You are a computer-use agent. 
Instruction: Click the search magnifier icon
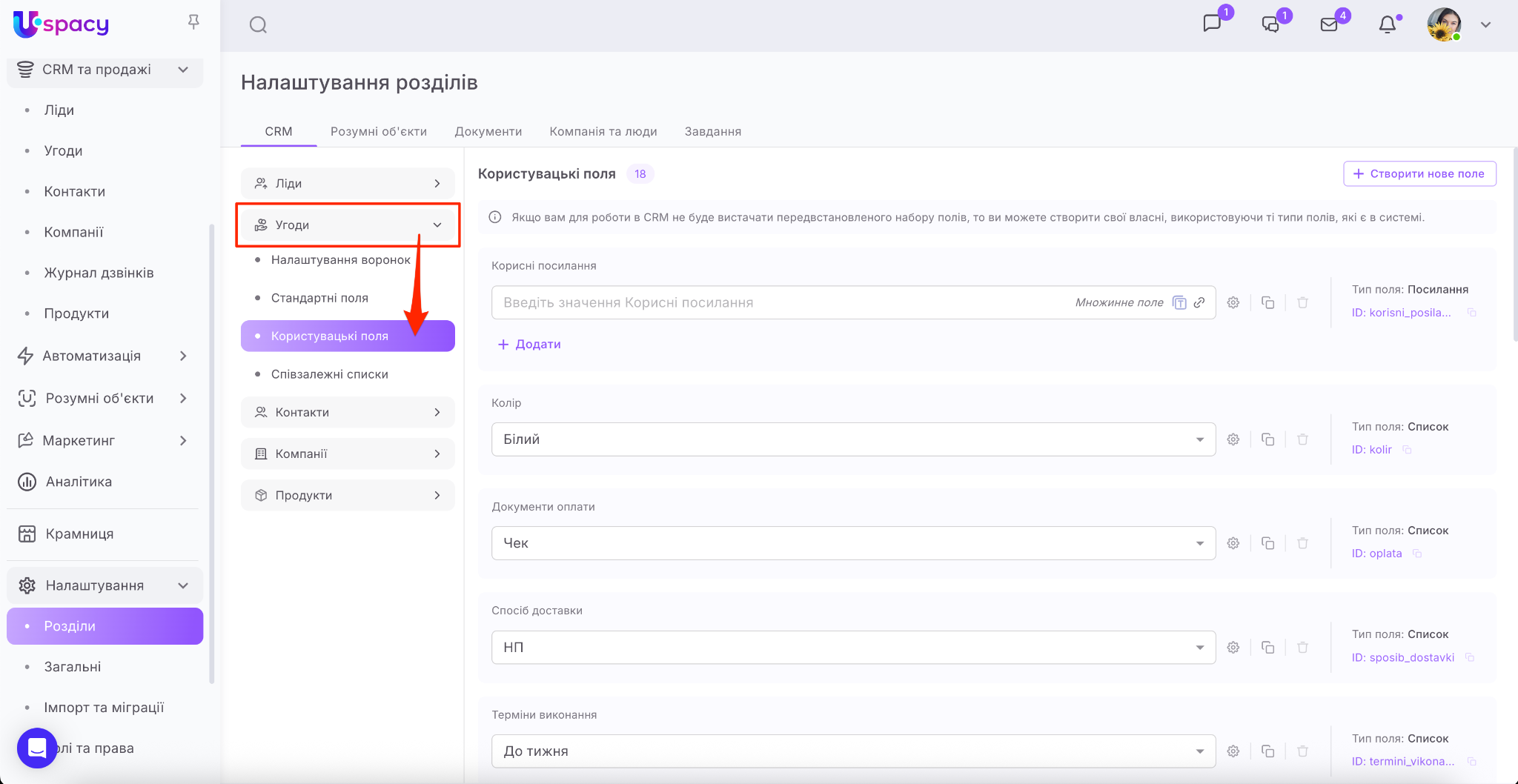(258, 25)
